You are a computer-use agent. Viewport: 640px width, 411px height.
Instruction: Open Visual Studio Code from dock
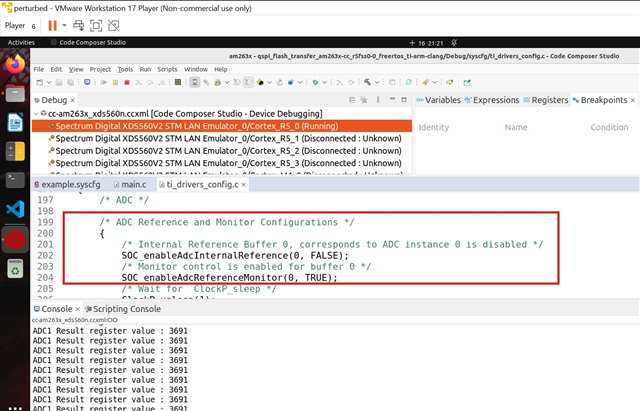click(16, 209)
